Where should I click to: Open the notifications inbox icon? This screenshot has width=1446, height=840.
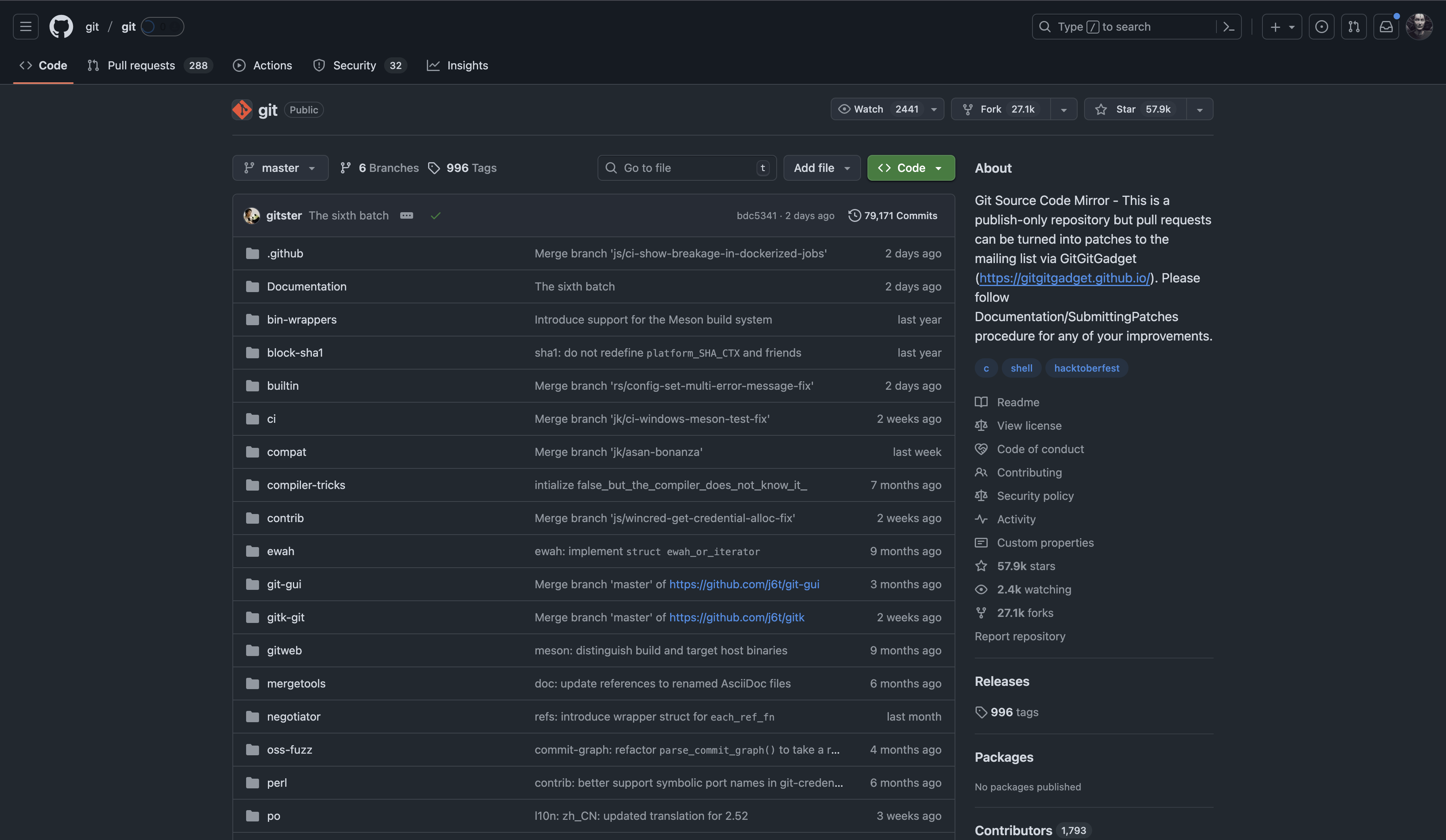point(1386,26)
